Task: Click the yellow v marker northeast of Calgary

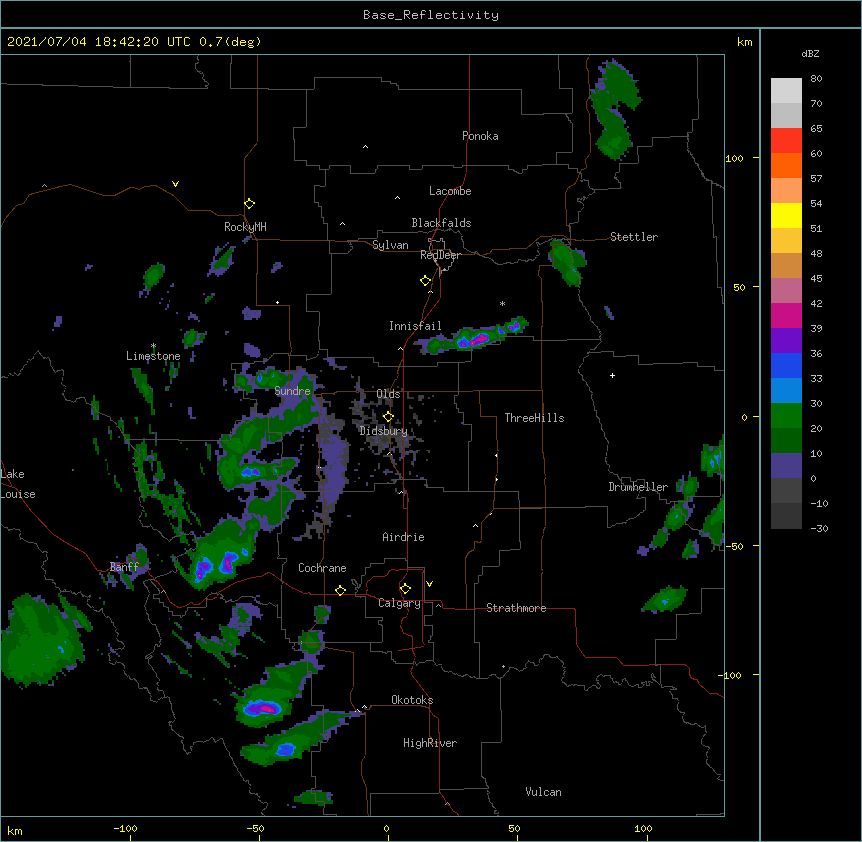Action: pos(429,584)
